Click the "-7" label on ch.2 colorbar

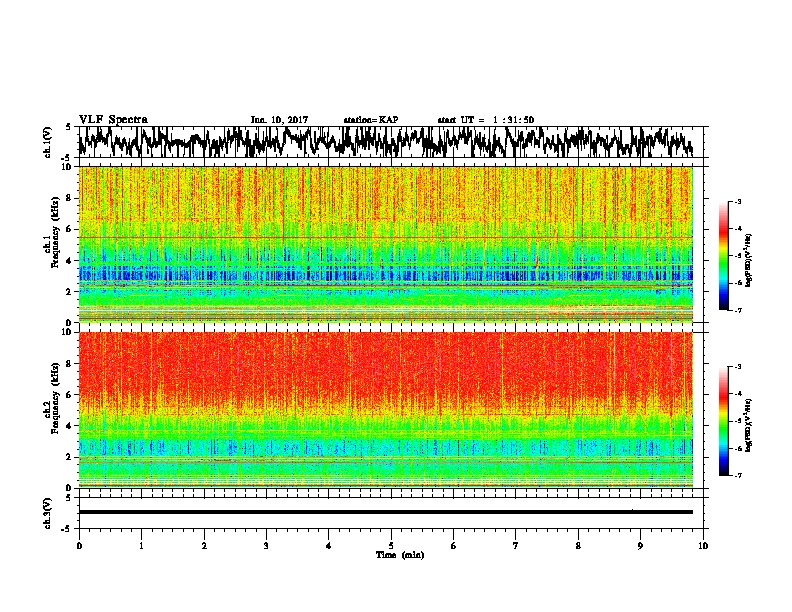tap(738, 475)
